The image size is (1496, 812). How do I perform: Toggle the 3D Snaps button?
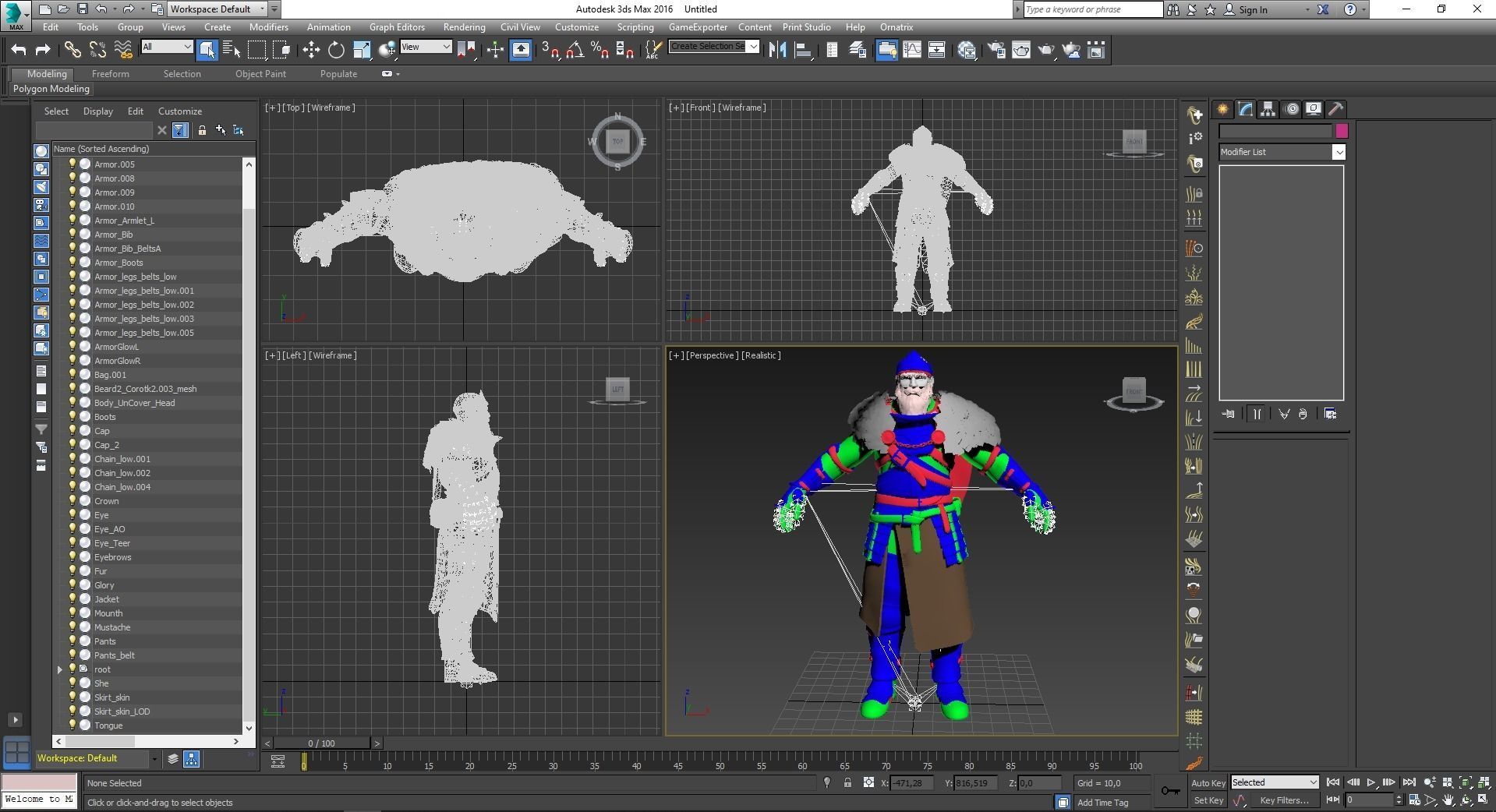click(x=550, y=50)
